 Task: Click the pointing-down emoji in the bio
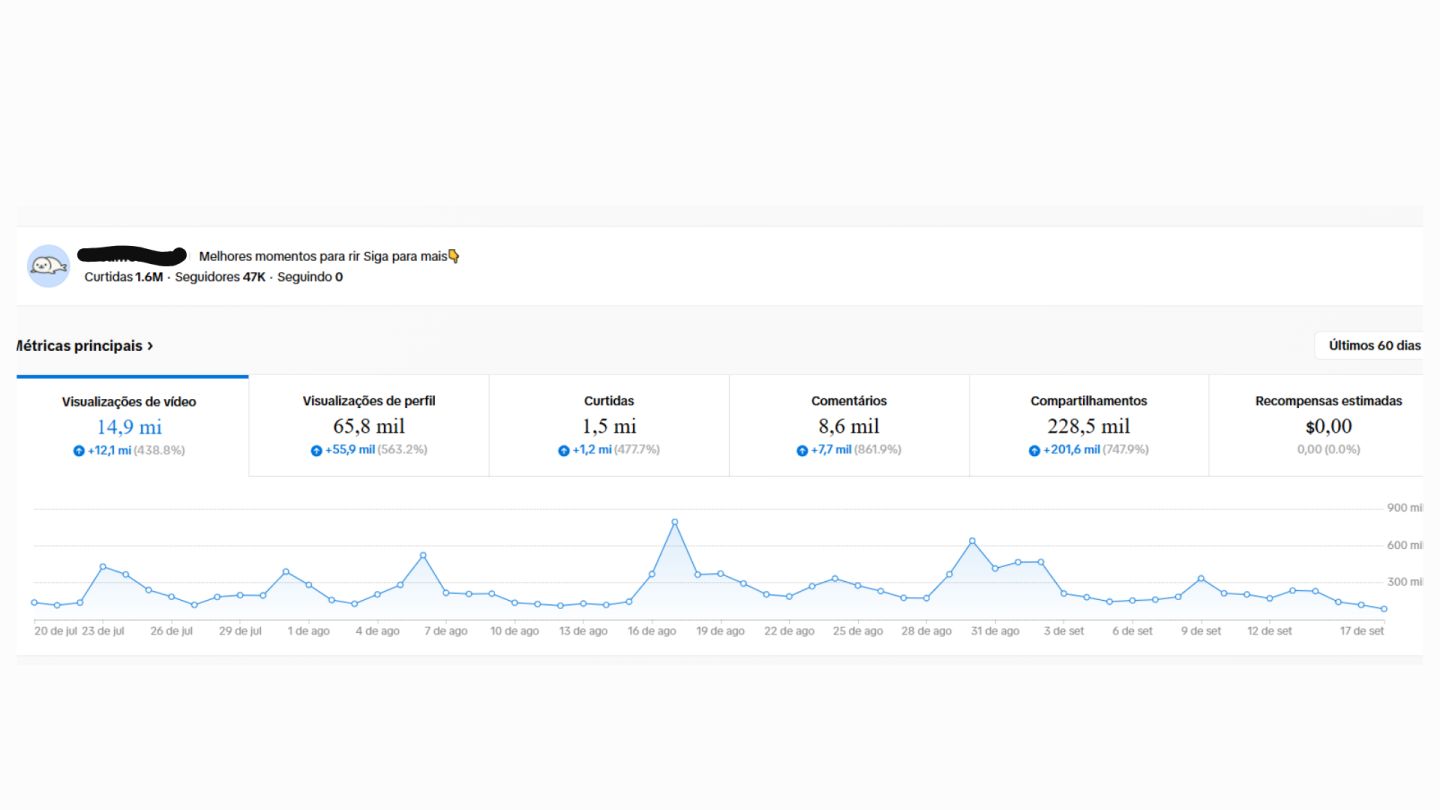[454, 256]
